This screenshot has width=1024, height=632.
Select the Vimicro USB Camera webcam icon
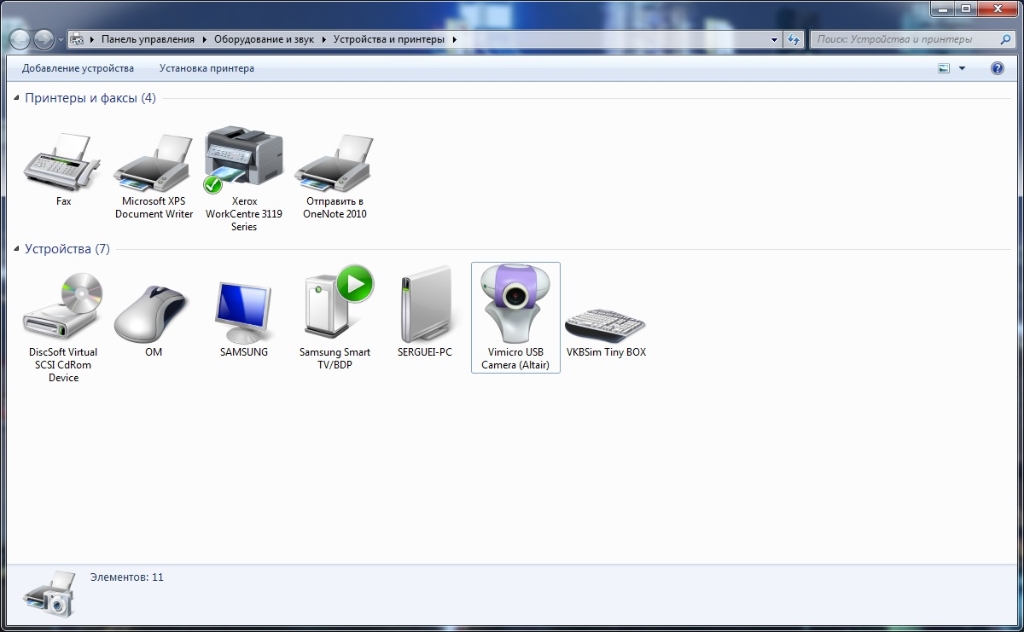pyautogui.click(x=515, y=304)
